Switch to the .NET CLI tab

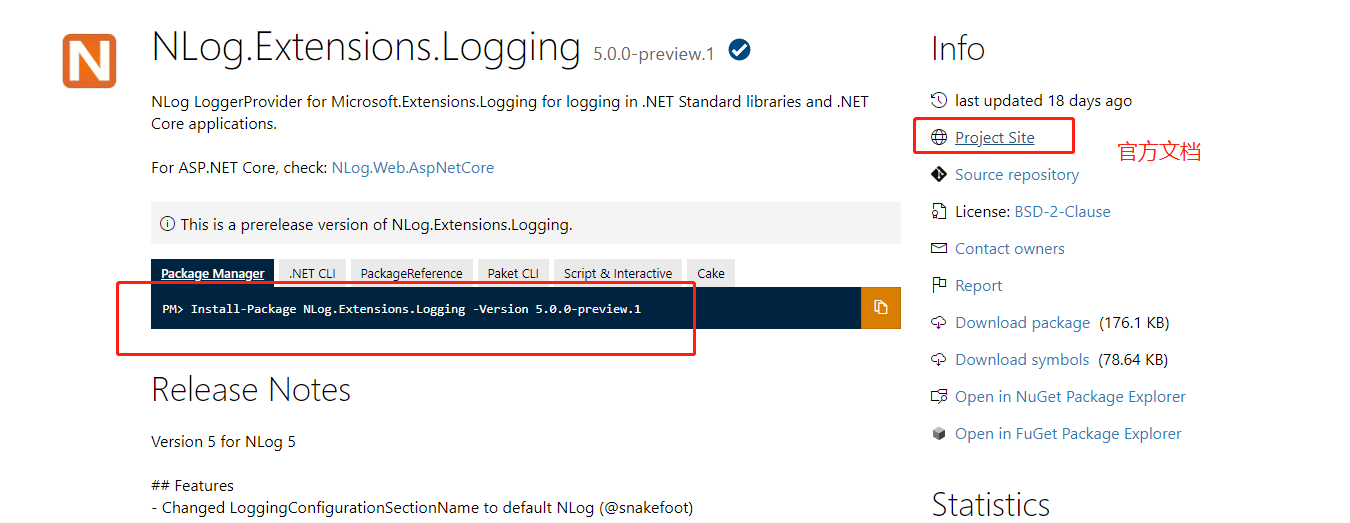coord(312,274)
